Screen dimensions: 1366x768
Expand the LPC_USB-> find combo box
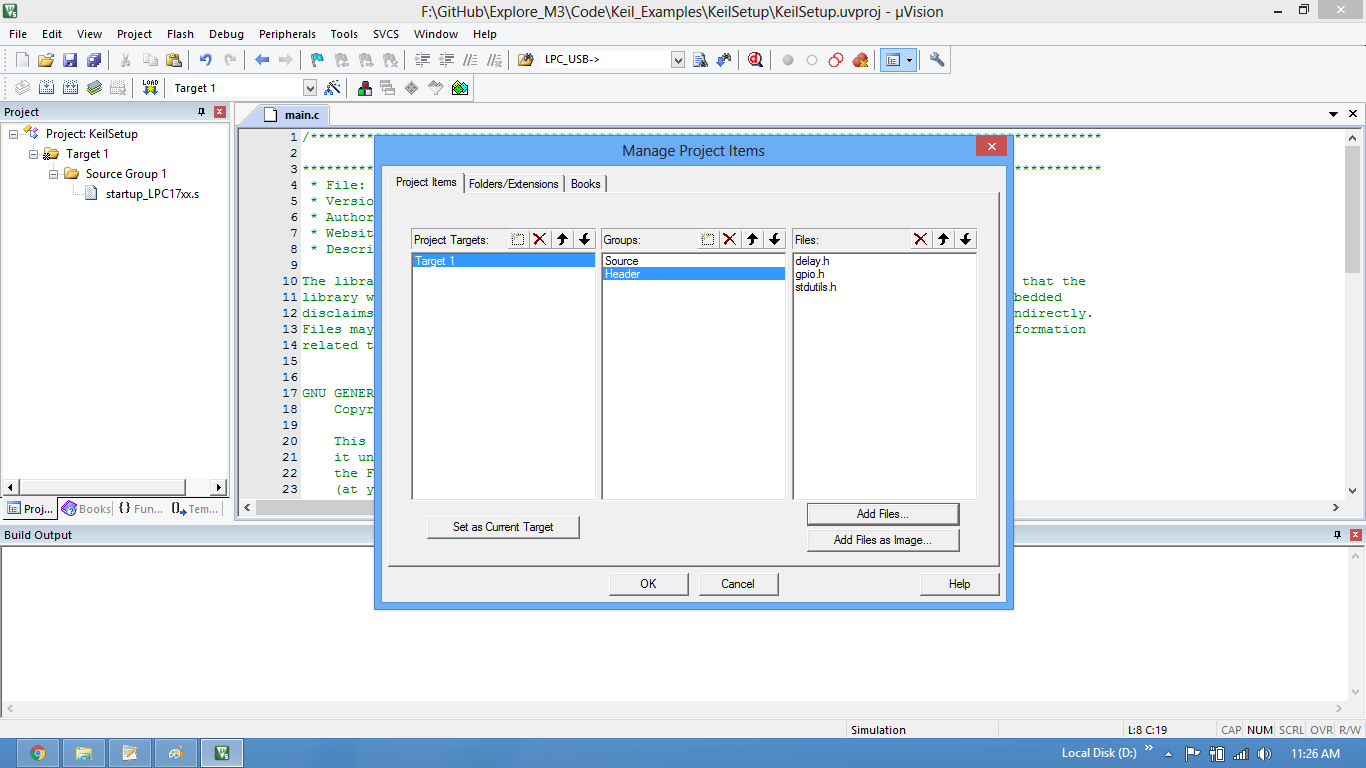(678, 60)
